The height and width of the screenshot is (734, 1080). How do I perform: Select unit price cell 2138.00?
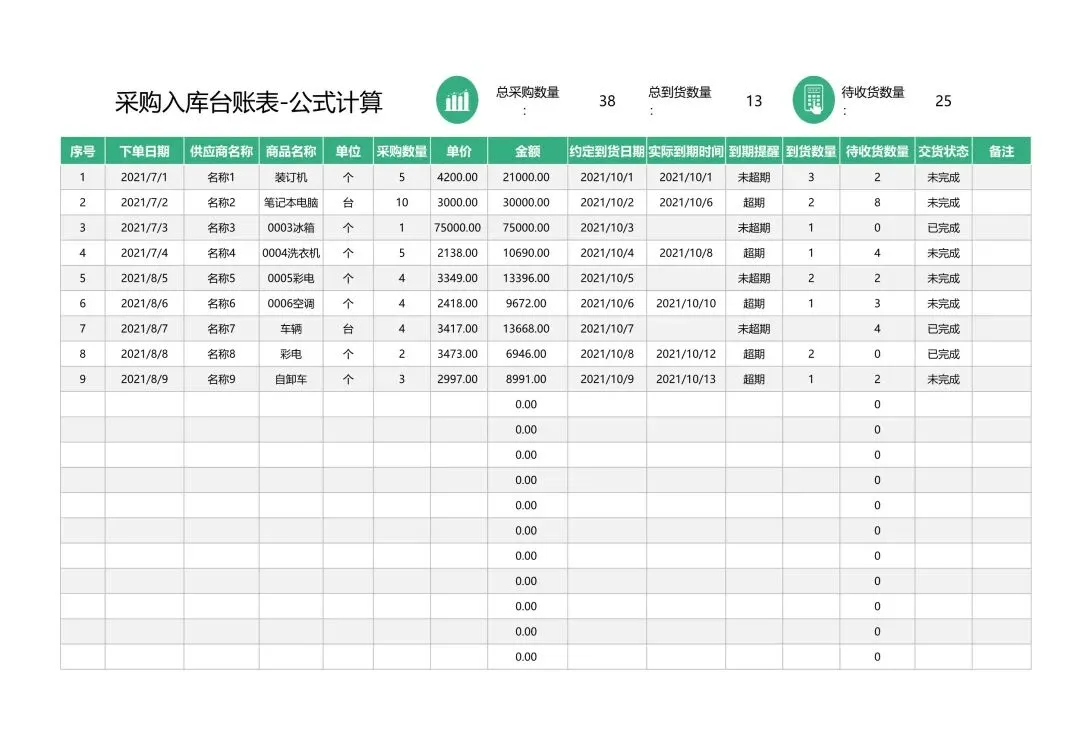pyautogui.click(x=458, y=253)
